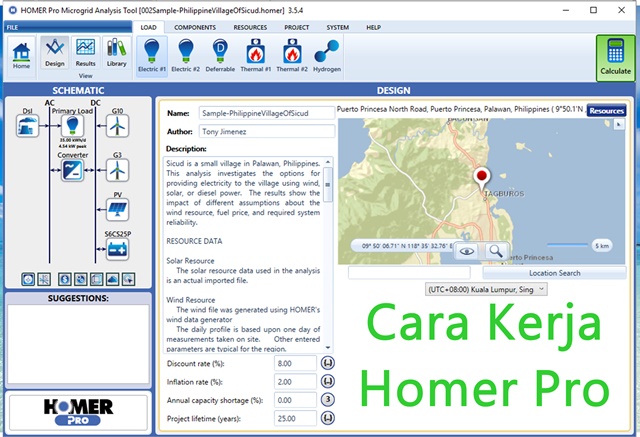Image resolution: width=640 pixels, height=437 pixels.
Task: Select the Thermal #1 load
Action: point(256,56)
